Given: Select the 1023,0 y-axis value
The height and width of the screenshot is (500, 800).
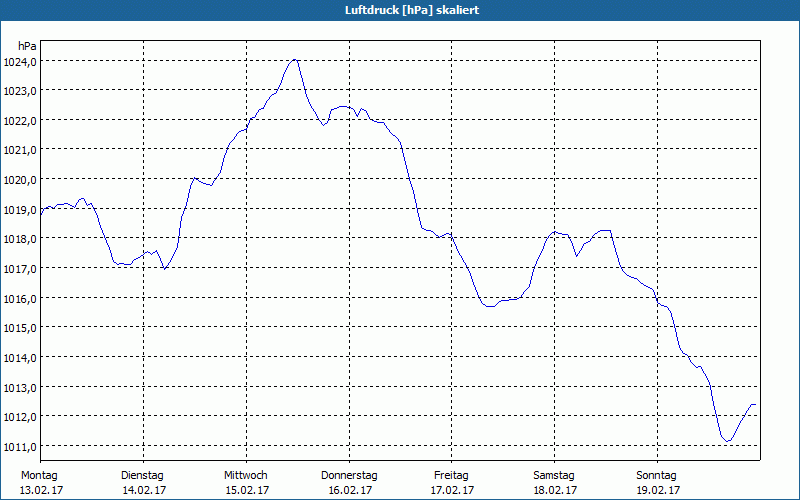Looking at the screenshot, I should click(20, 92).
